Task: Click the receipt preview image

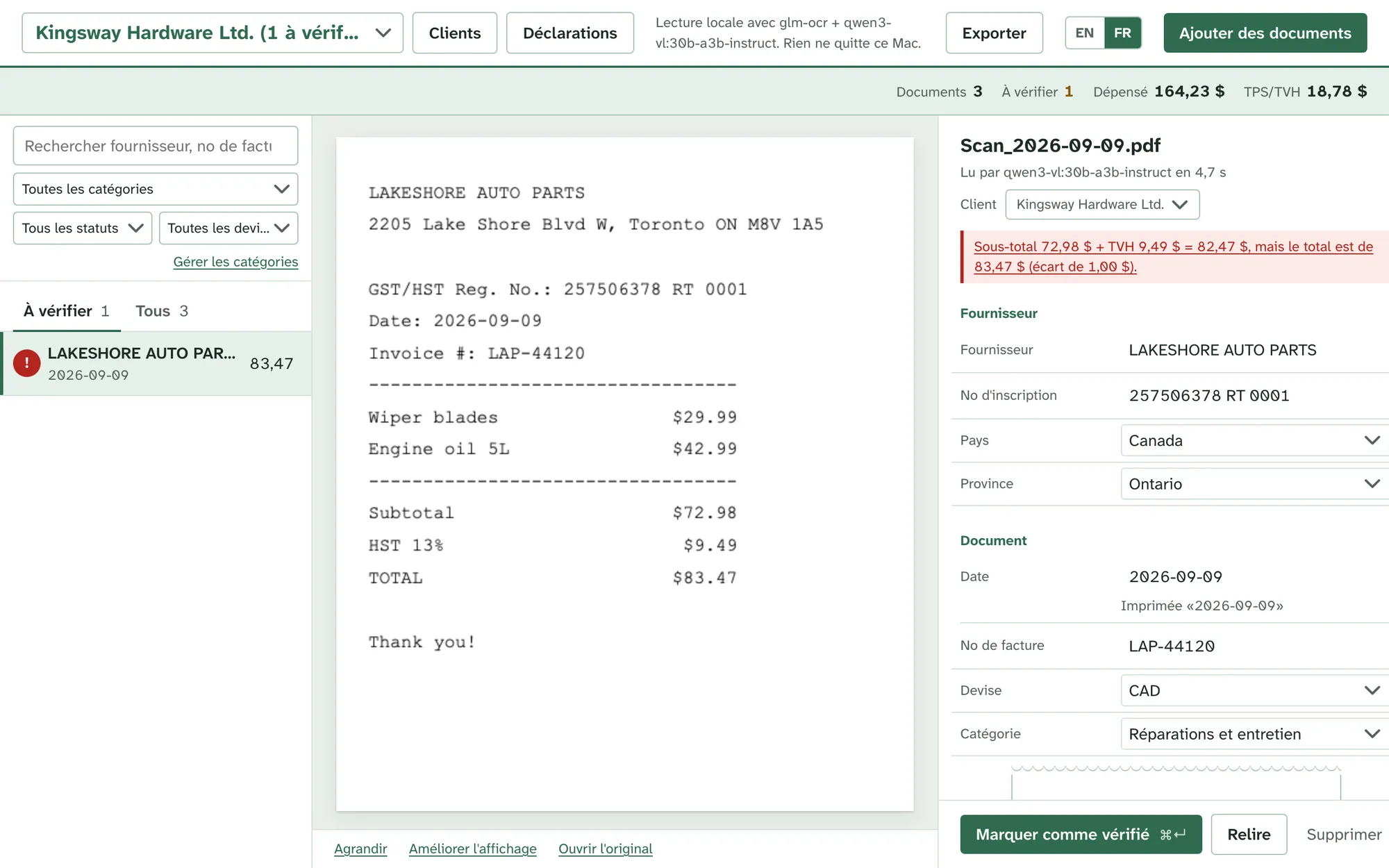Action: [624, 474]
